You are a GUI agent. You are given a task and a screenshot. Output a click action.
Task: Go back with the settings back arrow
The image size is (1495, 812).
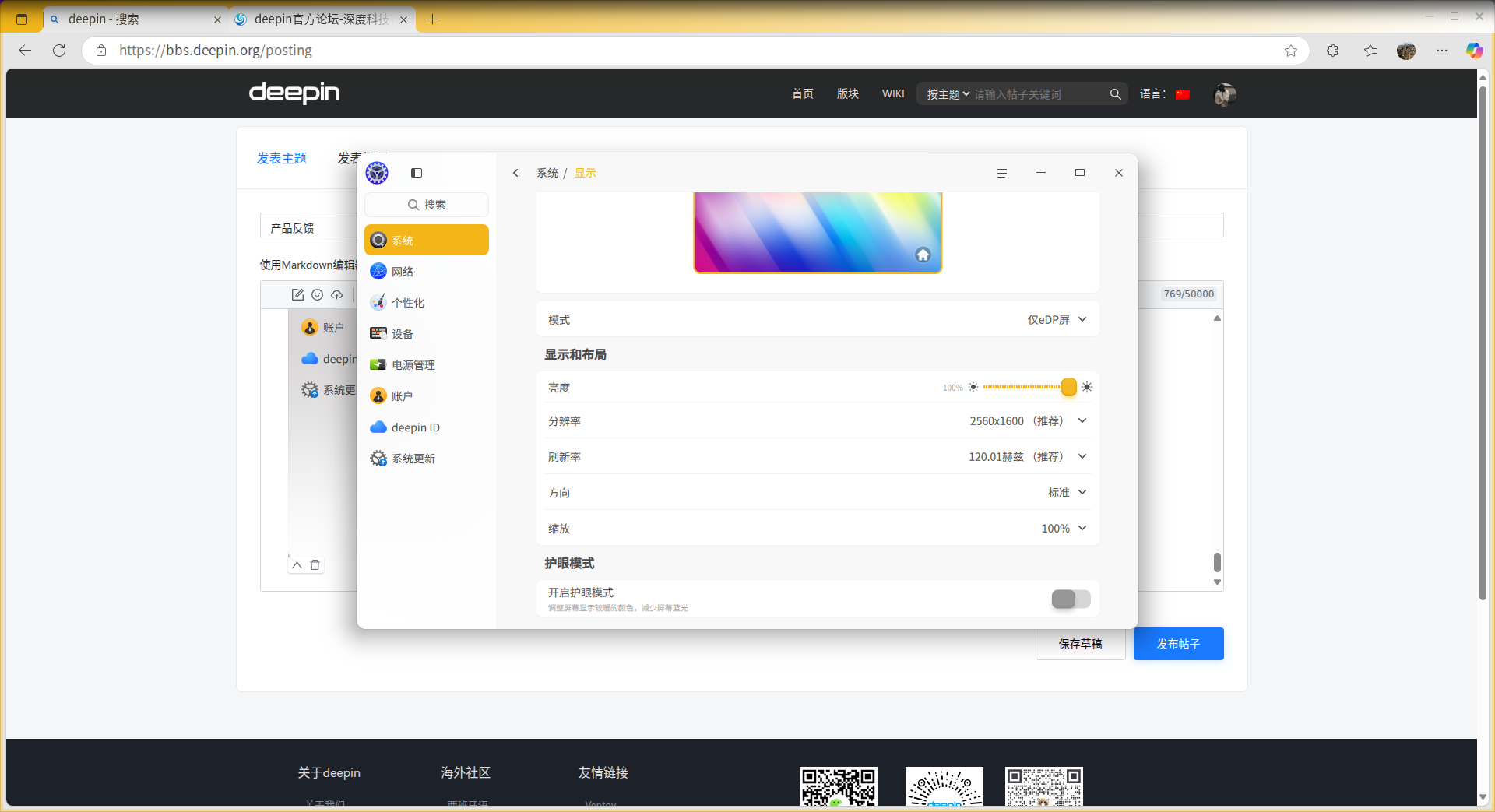click(x=515, y=173)
